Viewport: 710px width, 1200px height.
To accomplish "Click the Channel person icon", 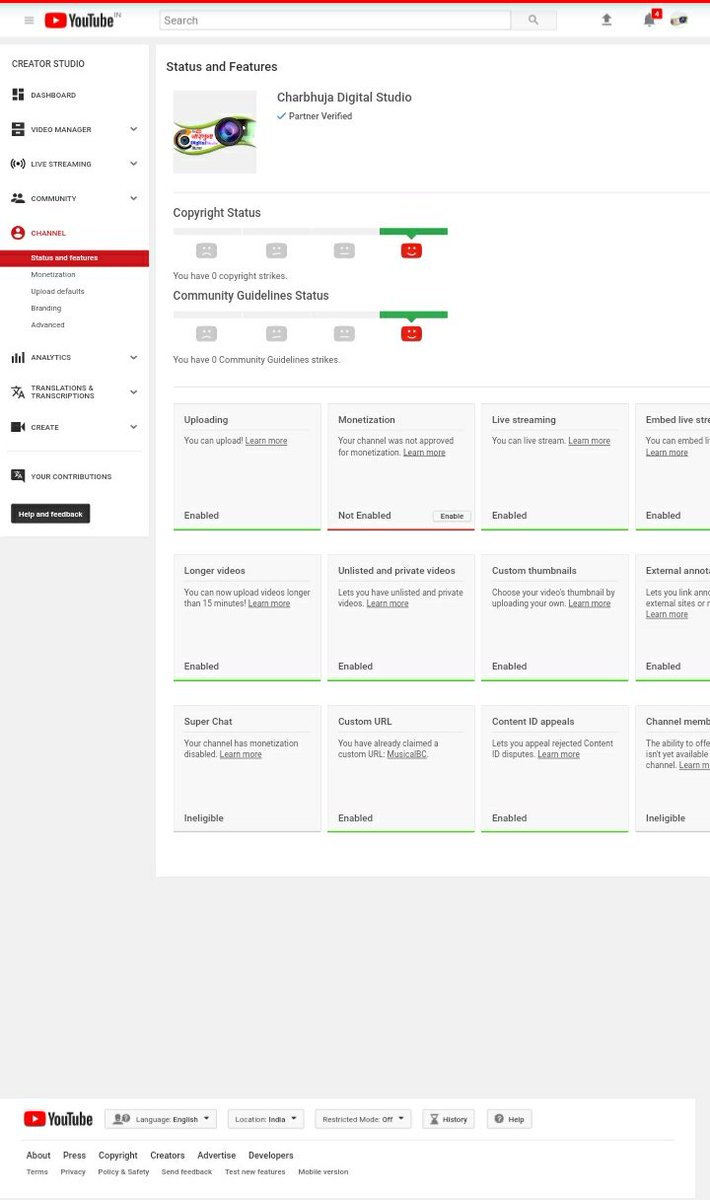I will tap(17, 233).
